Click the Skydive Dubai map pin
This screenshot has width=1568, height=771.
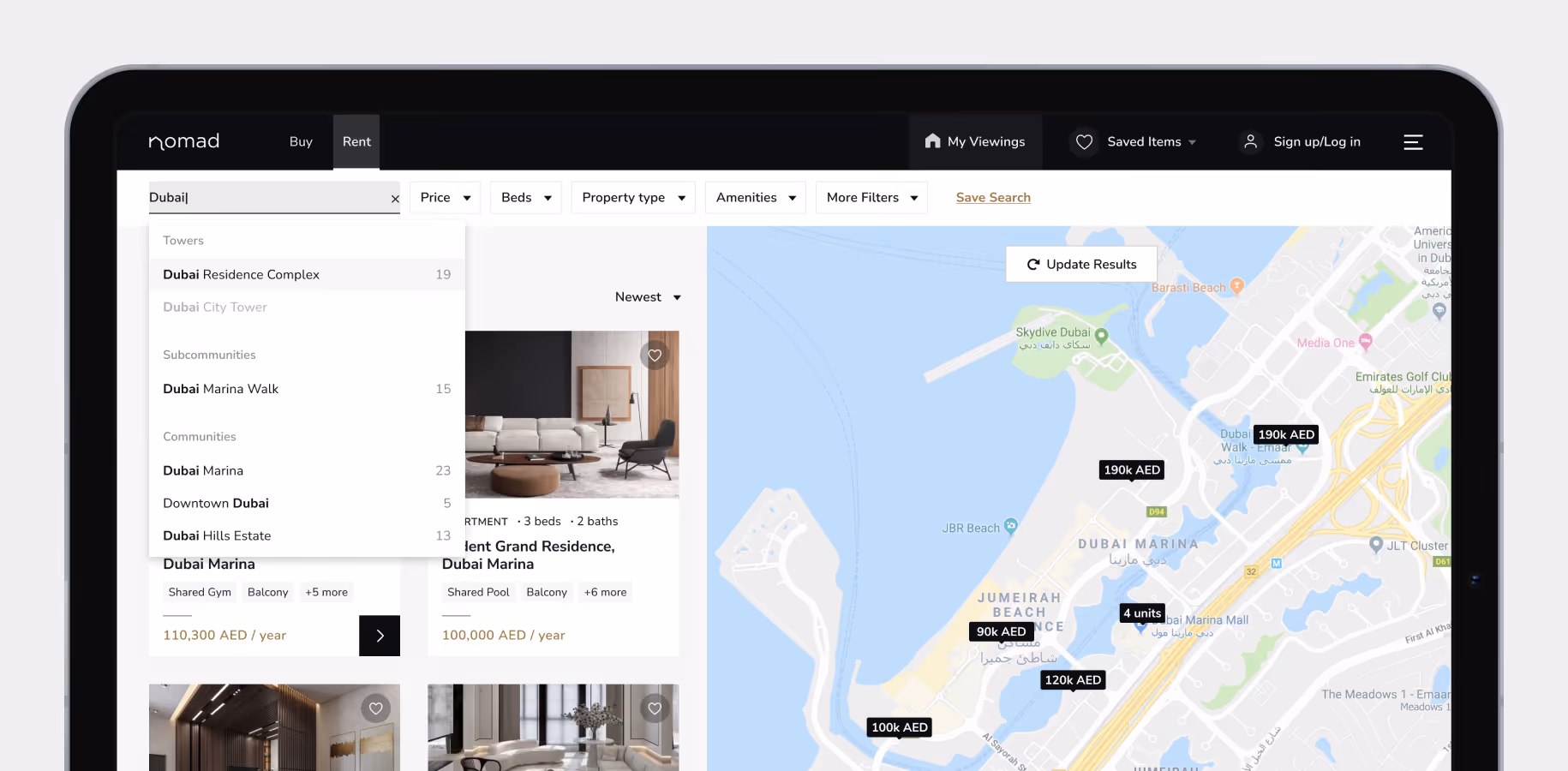[1102, 336]
